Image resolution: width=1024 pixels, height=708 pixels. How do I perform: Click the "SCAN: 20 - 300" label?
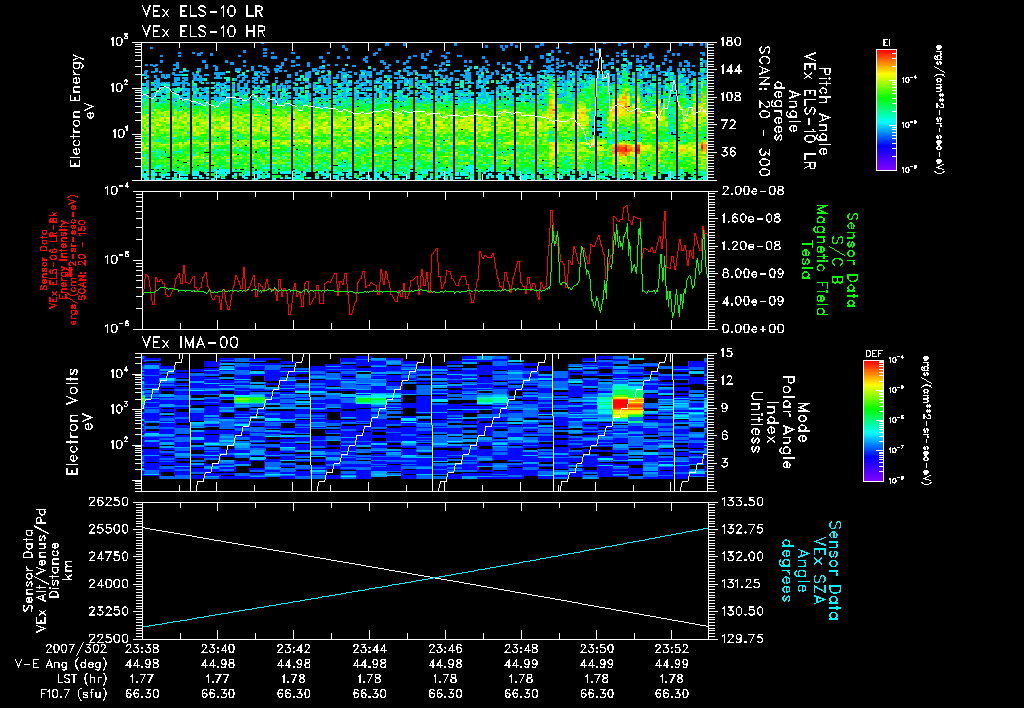763,110
